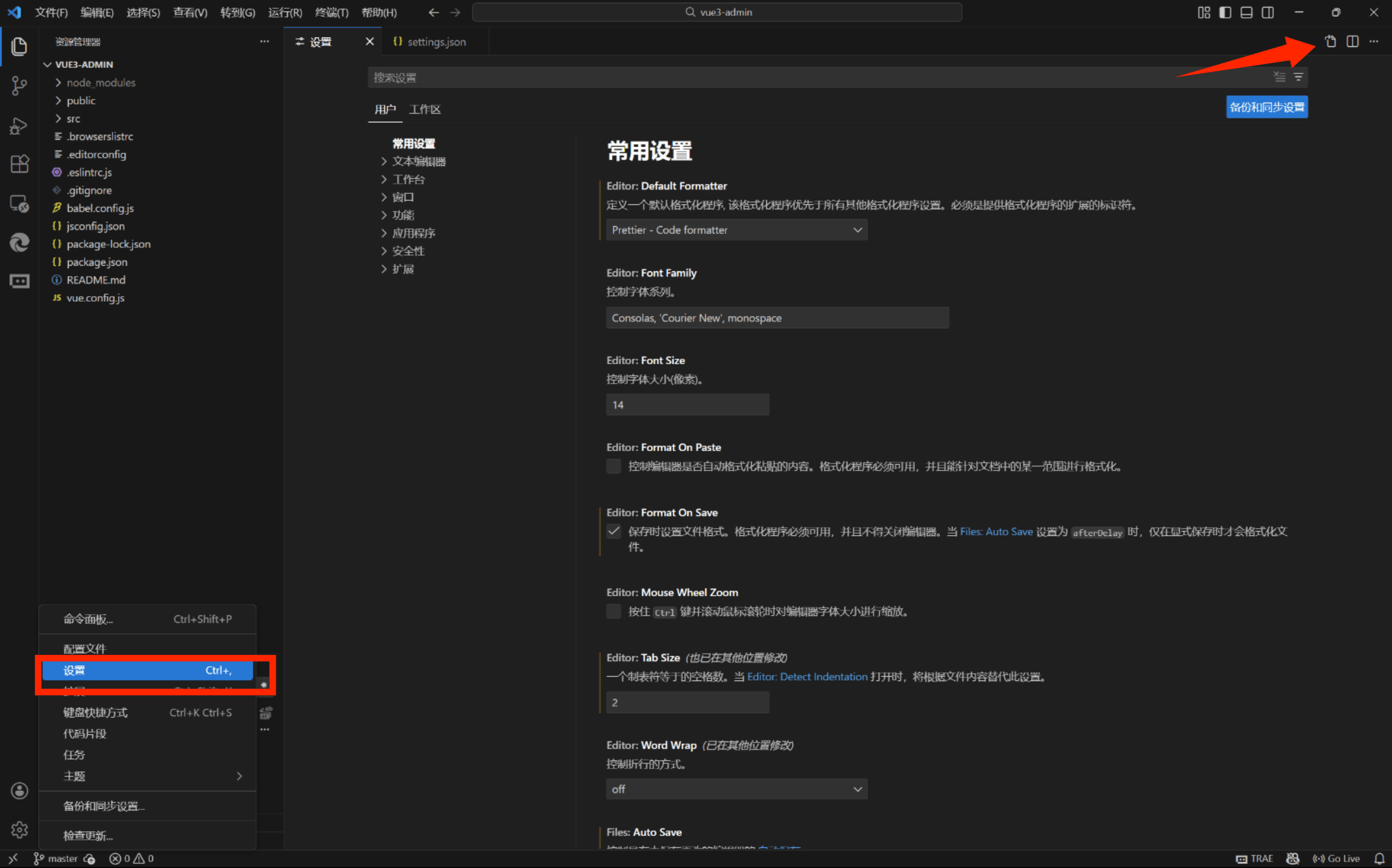Screen dimensions: 1392x868
Task: Click the filter settings icon in search bar
Action: point(1299,77)
